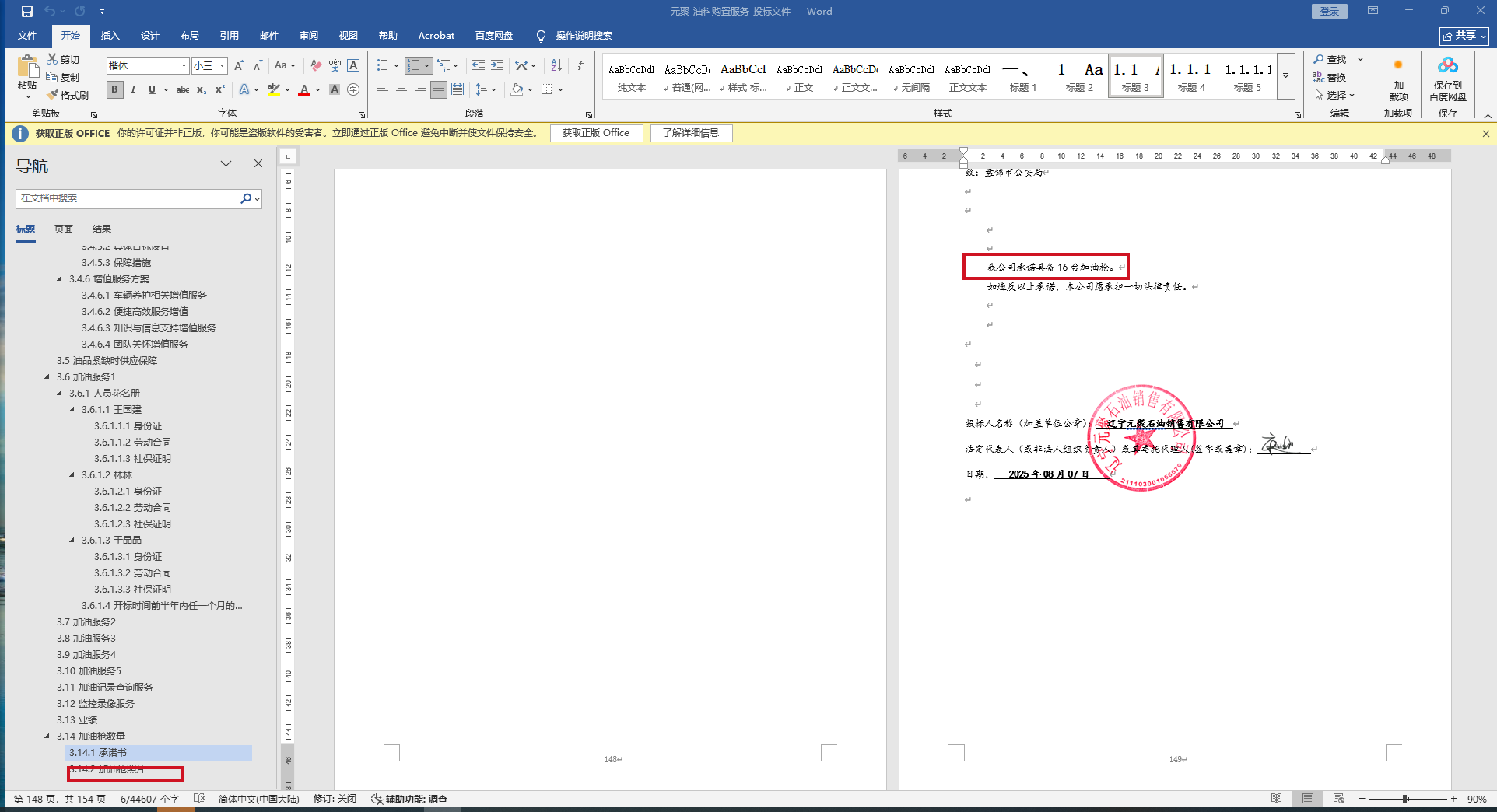This screenshot has width=1497, height=812.
Task: Show or hide paragraph marks
Action: tap(580, 65)
